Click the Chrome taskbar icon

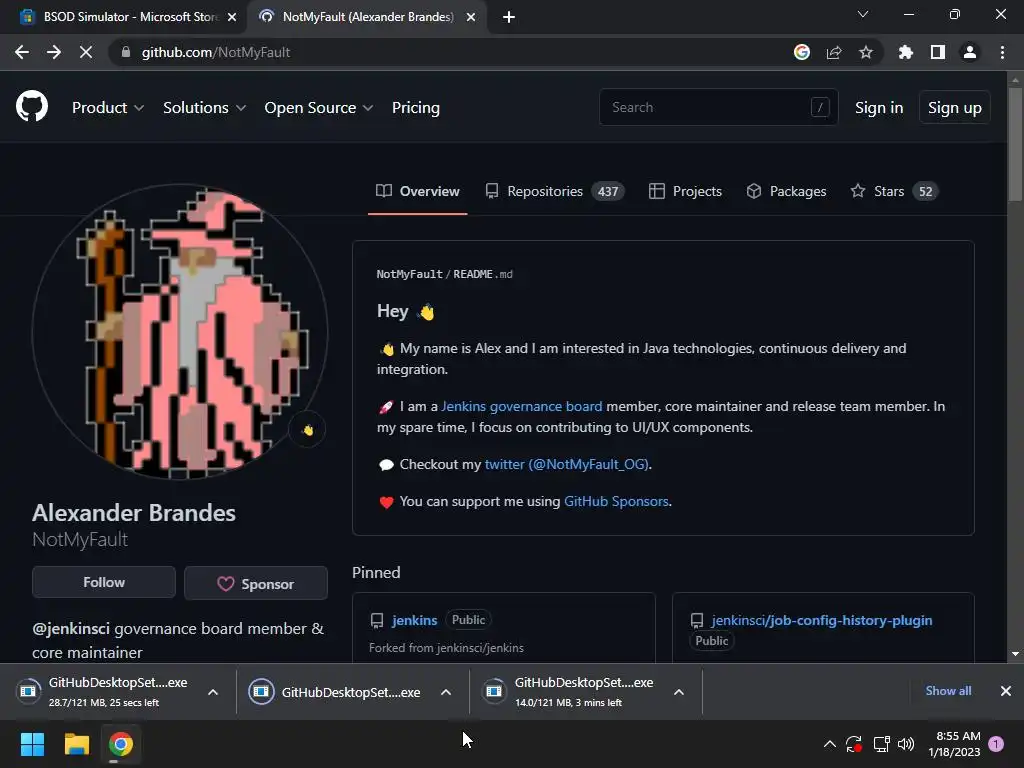(x=121, y=744)
